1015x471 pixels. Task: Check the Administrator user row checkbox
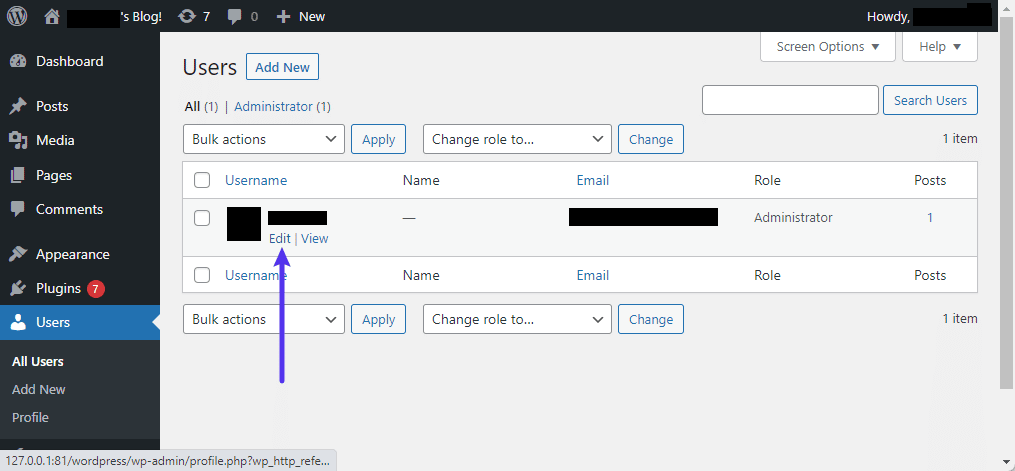[202, 218]
